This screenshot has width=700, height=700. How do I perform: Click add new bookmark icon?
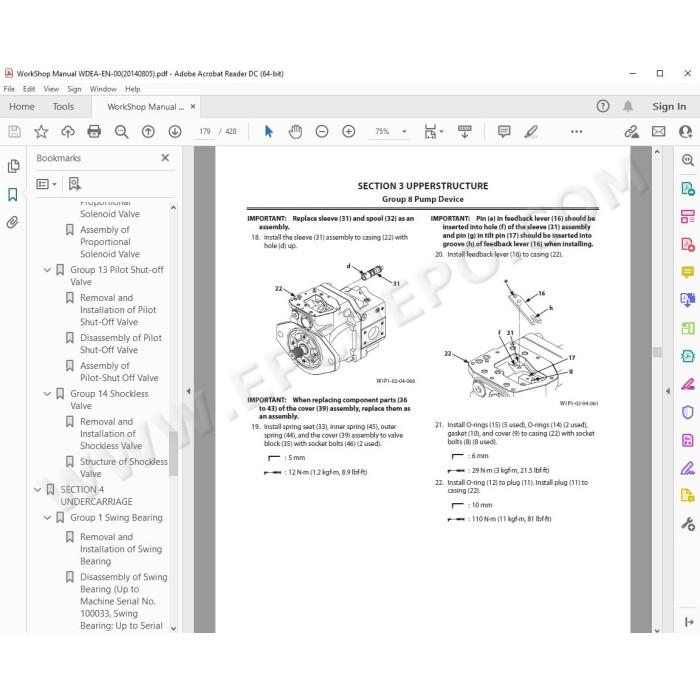(x=75, y=183)
